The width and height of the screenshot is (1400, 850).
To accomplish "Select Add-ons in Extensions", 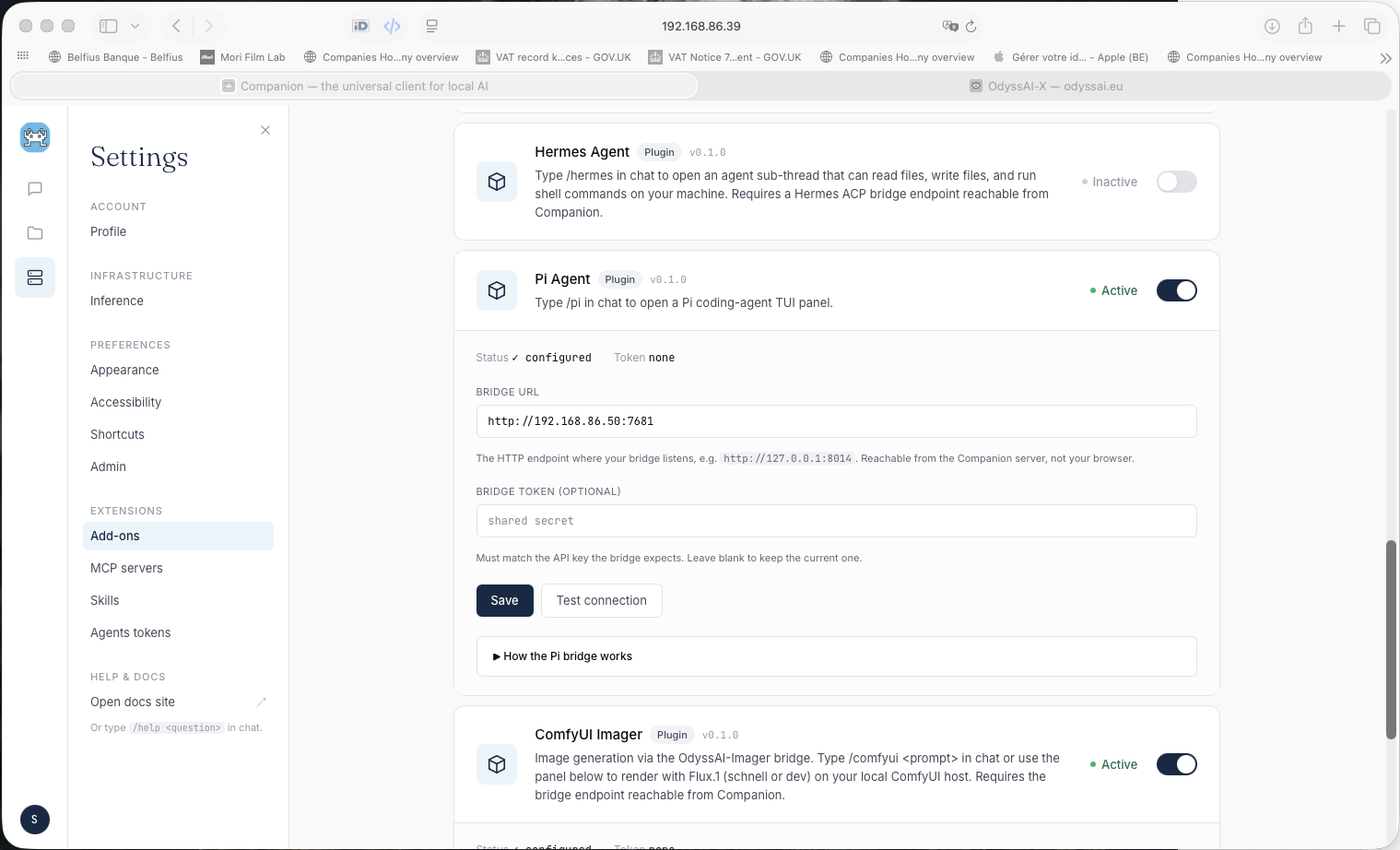I will (178, 536).
